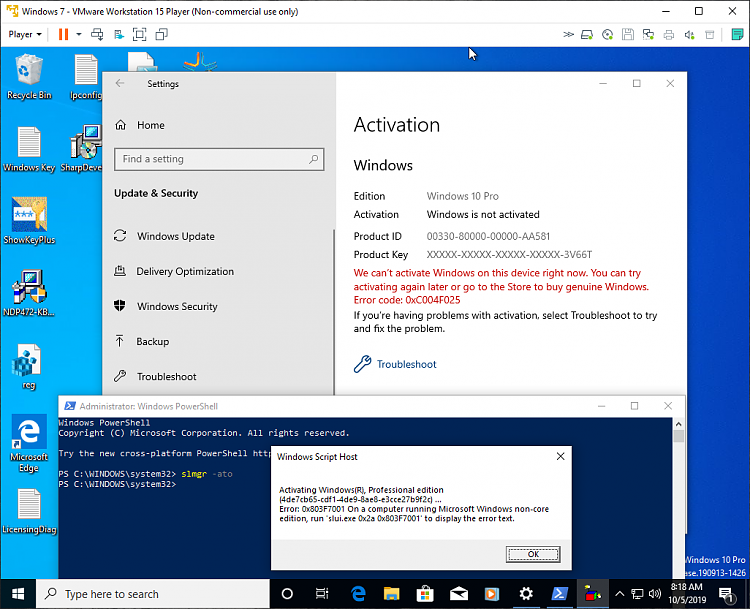Select the ShowKeyPlus desktop icon
This screenshot has height=609, width=750.
click(29, 221)
